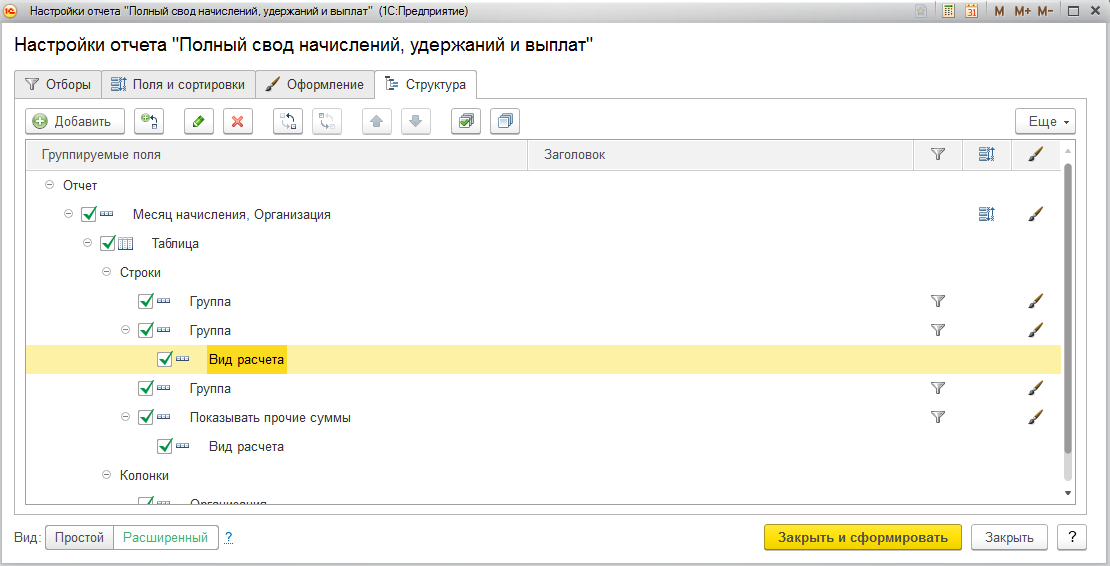Viewport: 1110px width, 566px height.
Task: Uncheck Вид расчета checkbox under Показывать прочие суммы
Action: tap(165, 446)
